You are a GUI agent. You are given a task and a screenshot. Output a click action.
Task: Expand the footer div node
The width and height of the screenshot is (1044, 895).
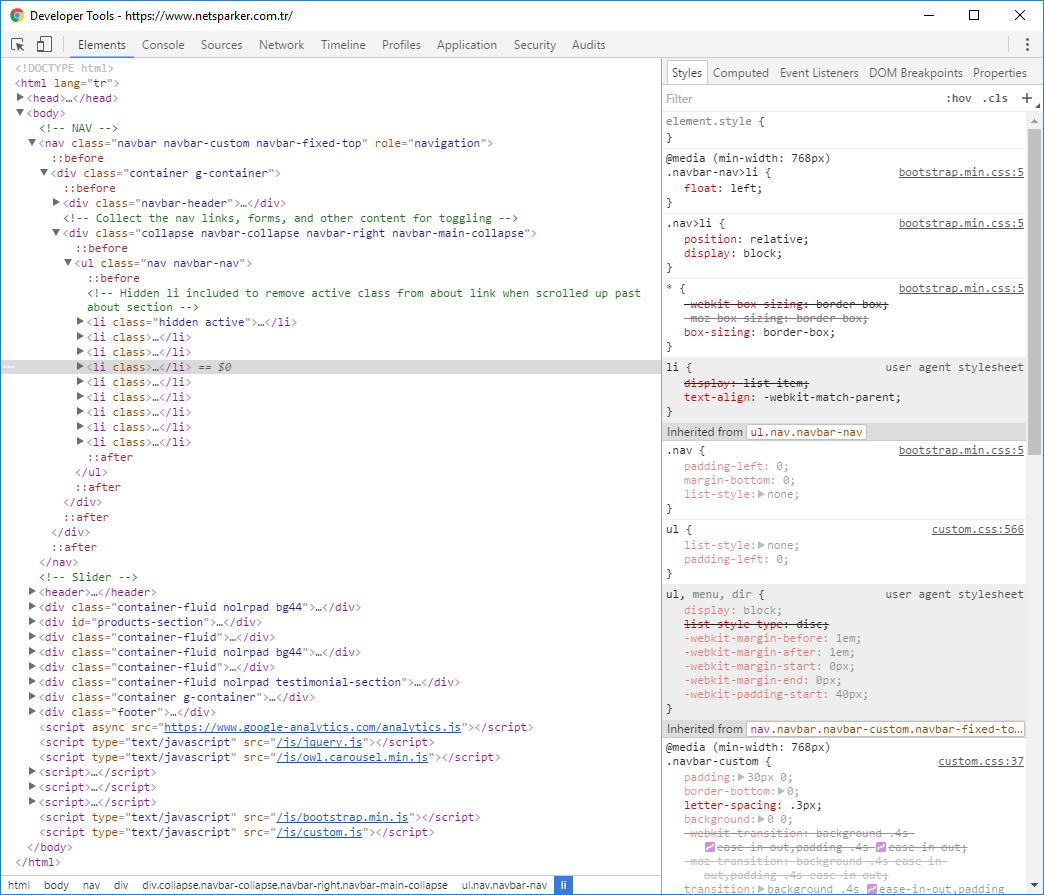(x=33, y=712)
